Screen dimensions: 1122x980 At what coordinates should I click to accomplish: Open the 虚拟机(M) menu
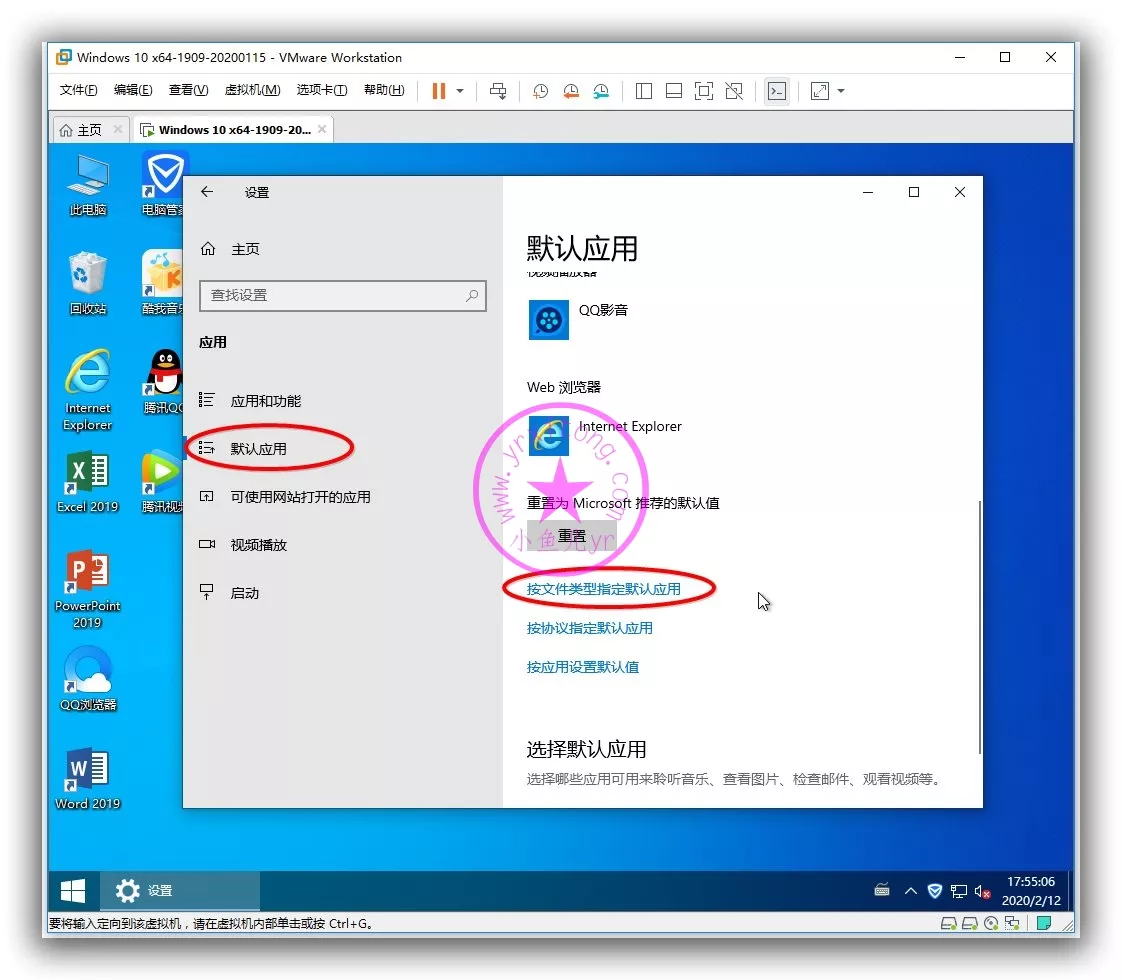[252, 90]
